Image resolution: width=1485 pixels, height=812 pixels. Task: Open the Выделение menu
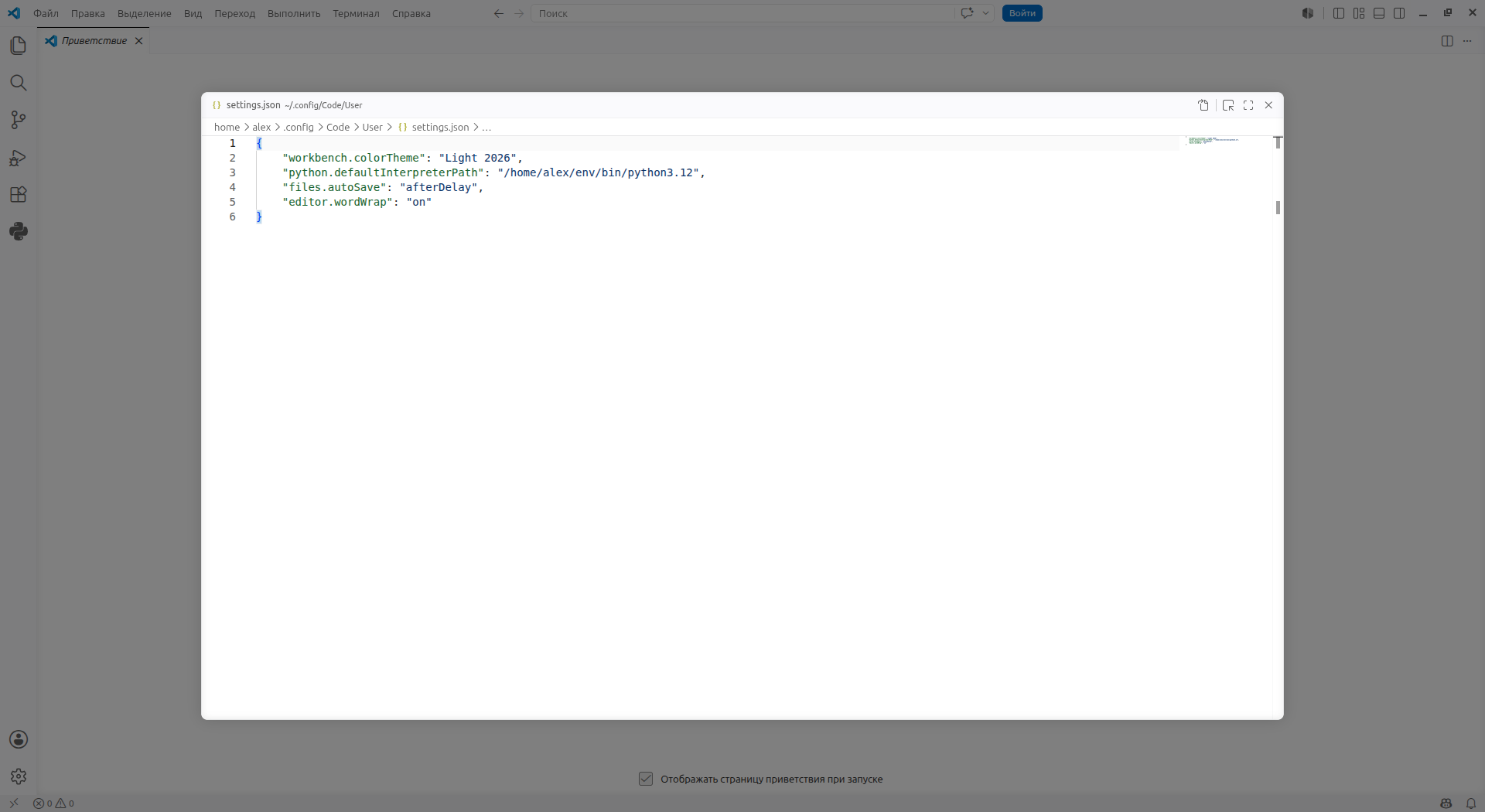click(x=145, y=13)
